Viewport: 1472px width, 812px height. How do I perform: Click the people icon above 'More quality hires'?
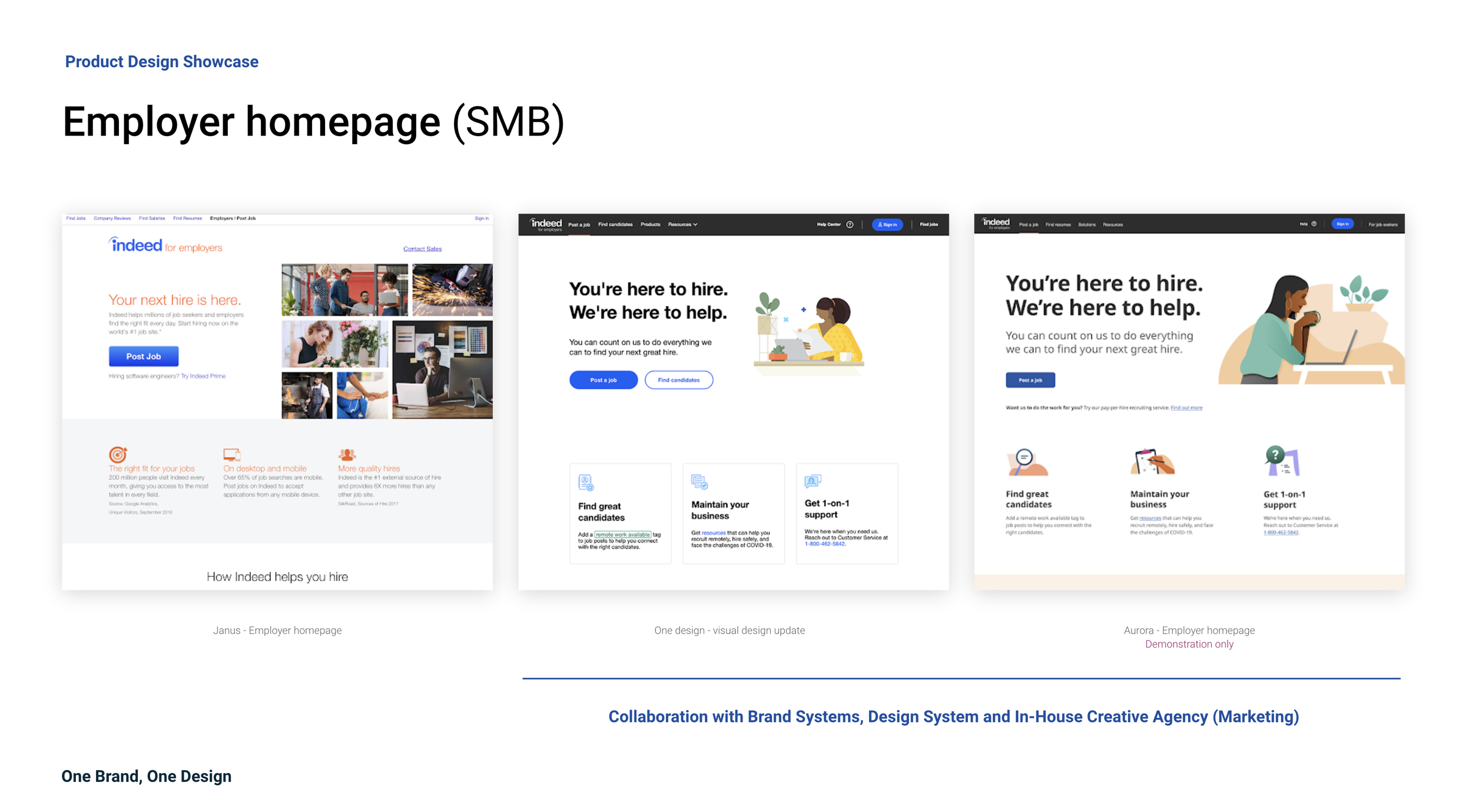tap(347, 454)
